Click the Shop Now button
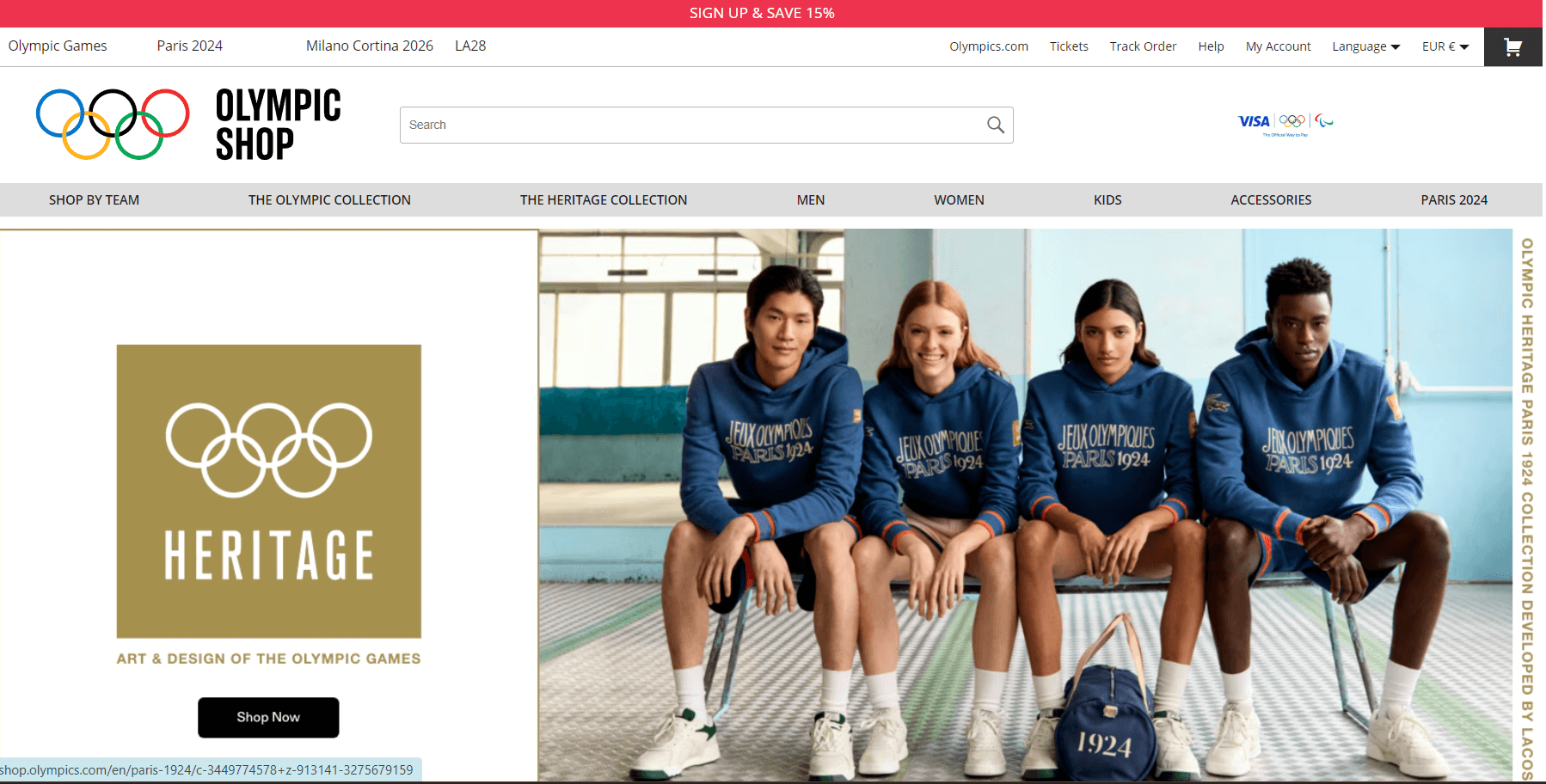 tap(268, 717)
